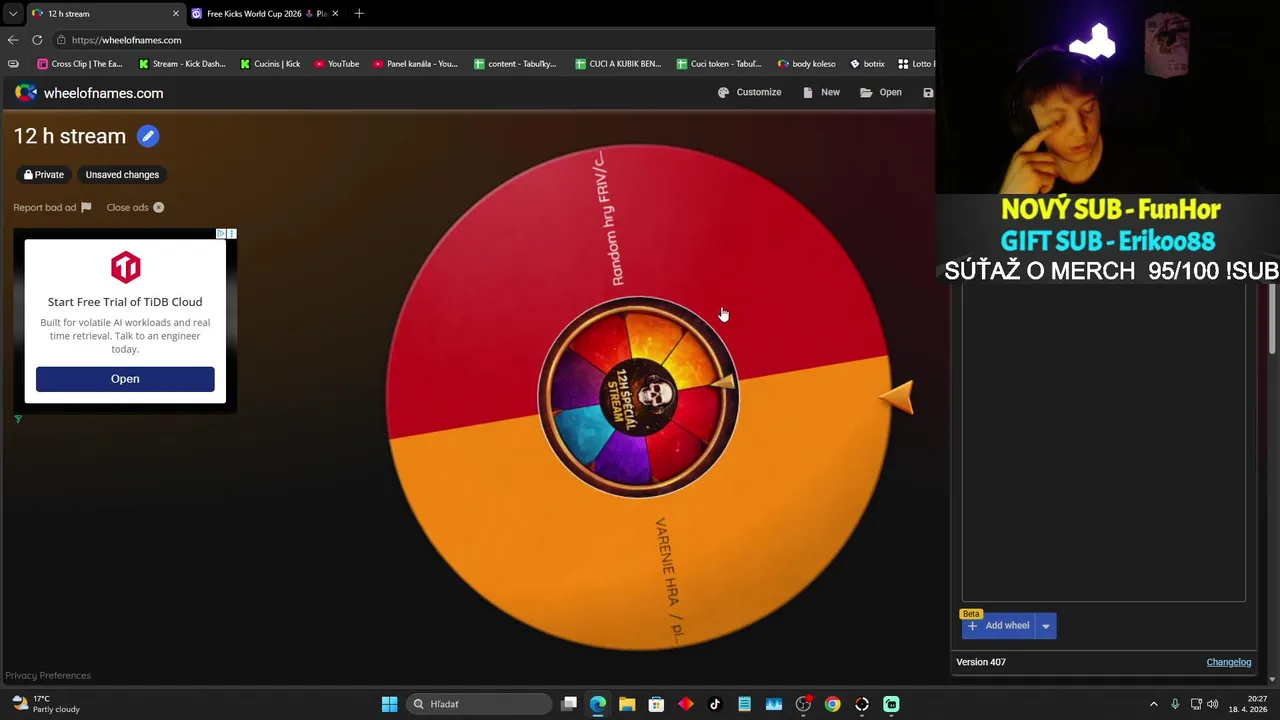This screenshot has width=1280, height=720.
Task: Click the TiDB logo in the ad
Action: pos(125,267)
